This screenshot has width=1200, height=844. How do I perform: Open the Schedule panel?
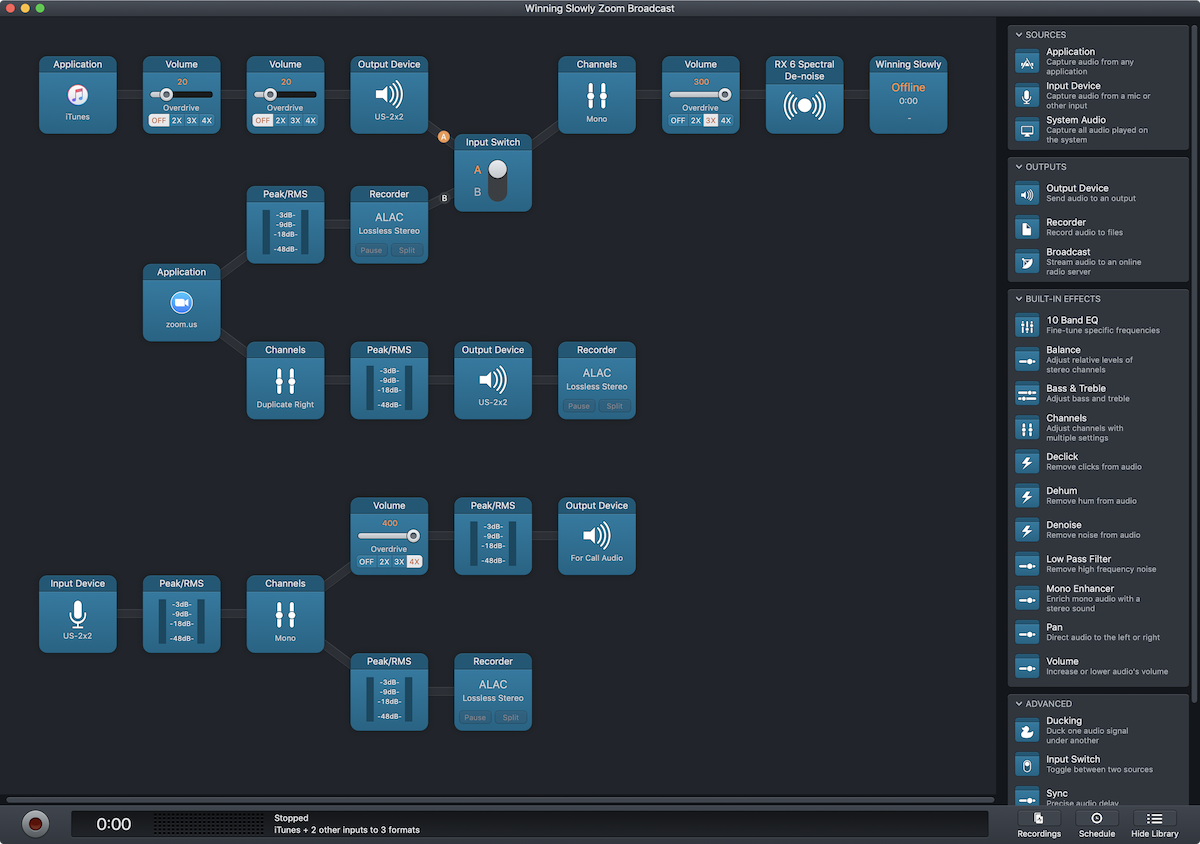point(1096,824)
